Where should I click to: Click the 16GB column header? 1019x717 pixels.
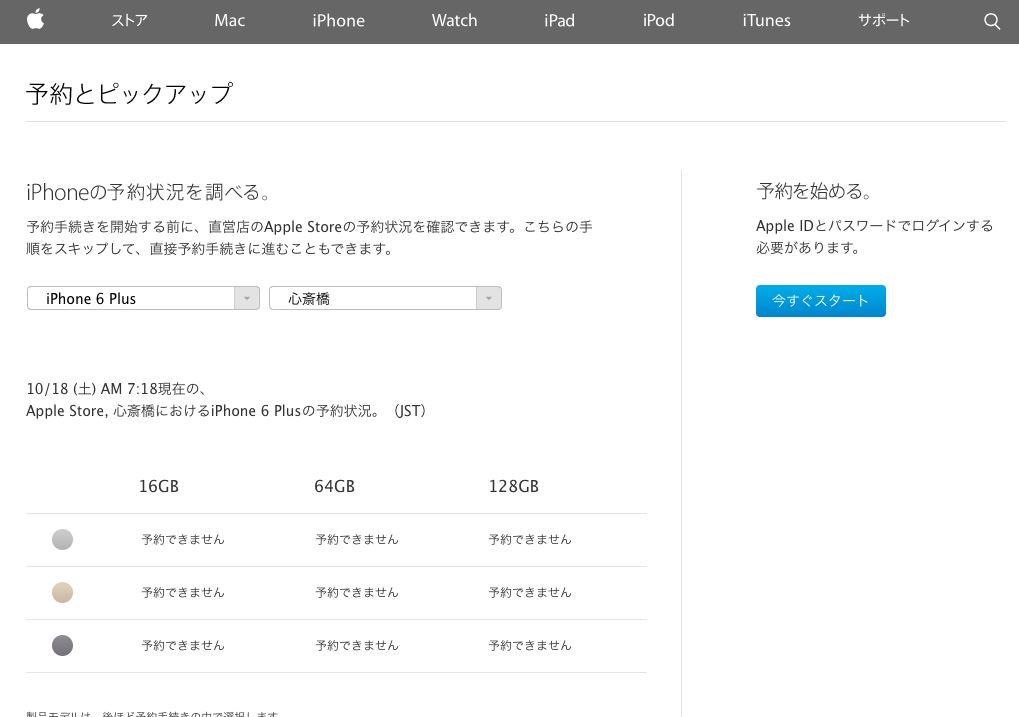[x=159, y=486]
